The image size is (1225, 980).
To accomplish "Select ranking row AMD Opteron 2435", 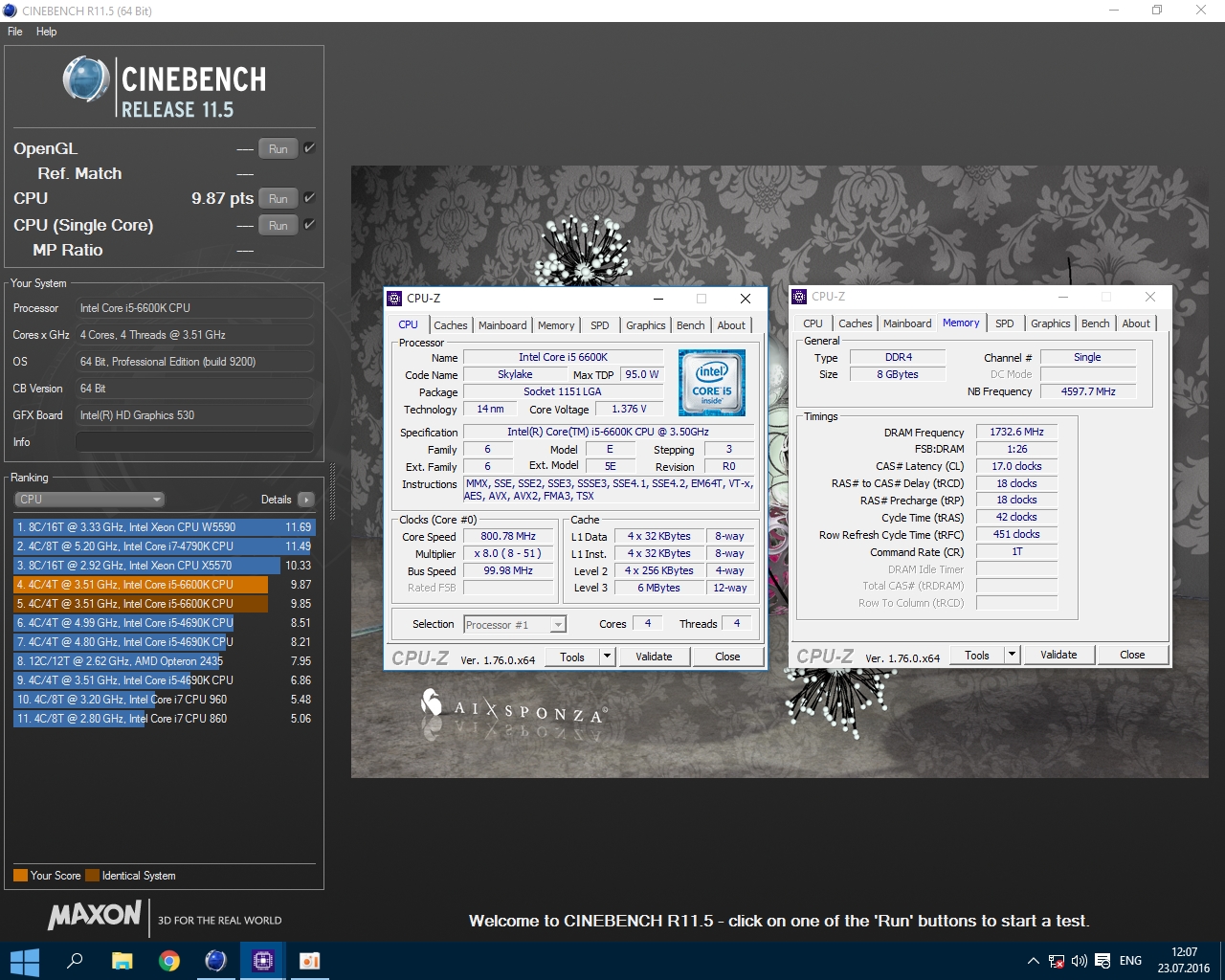I will click(x=163, y=661).
